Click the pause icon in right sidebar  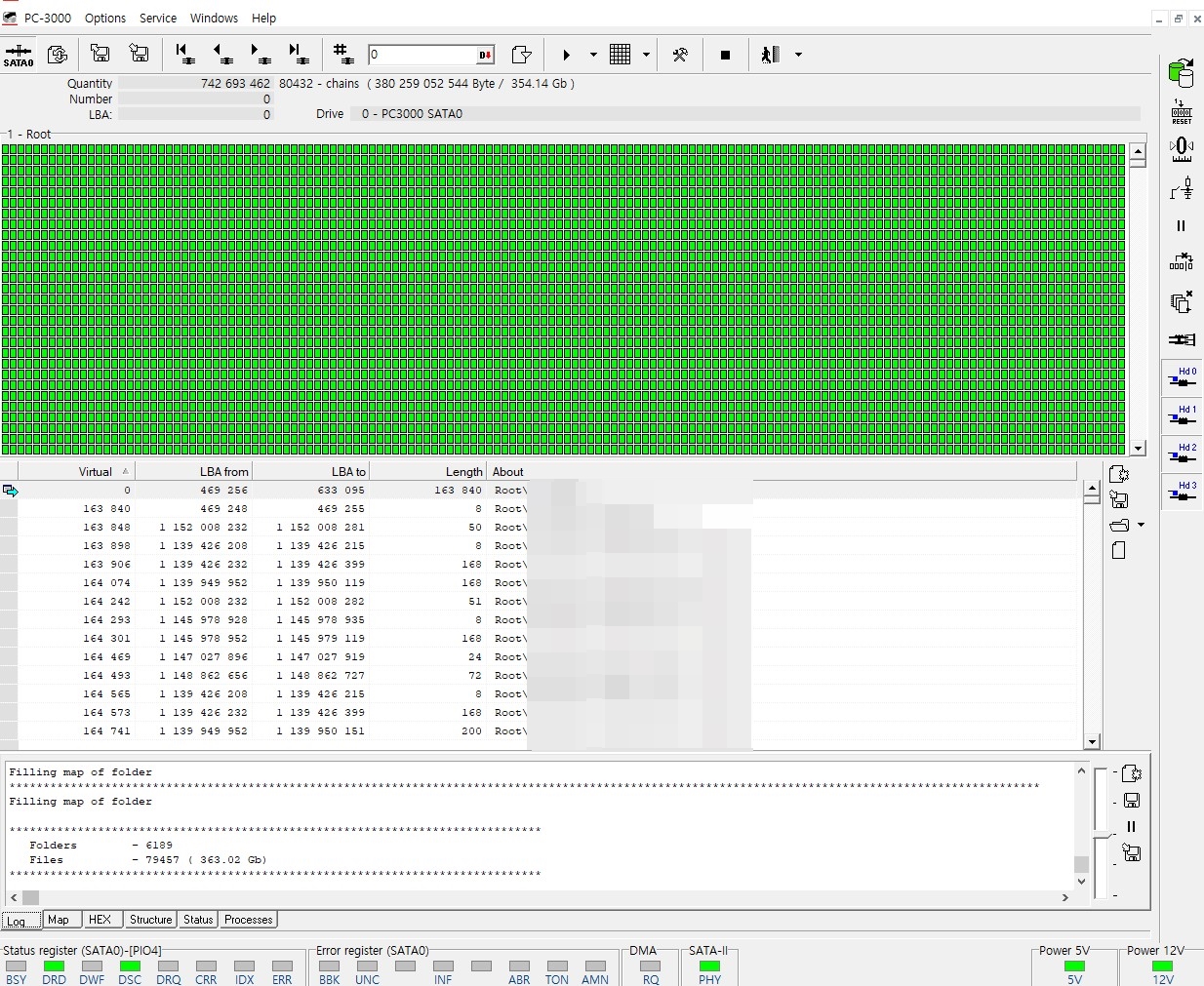(1182, 226)
